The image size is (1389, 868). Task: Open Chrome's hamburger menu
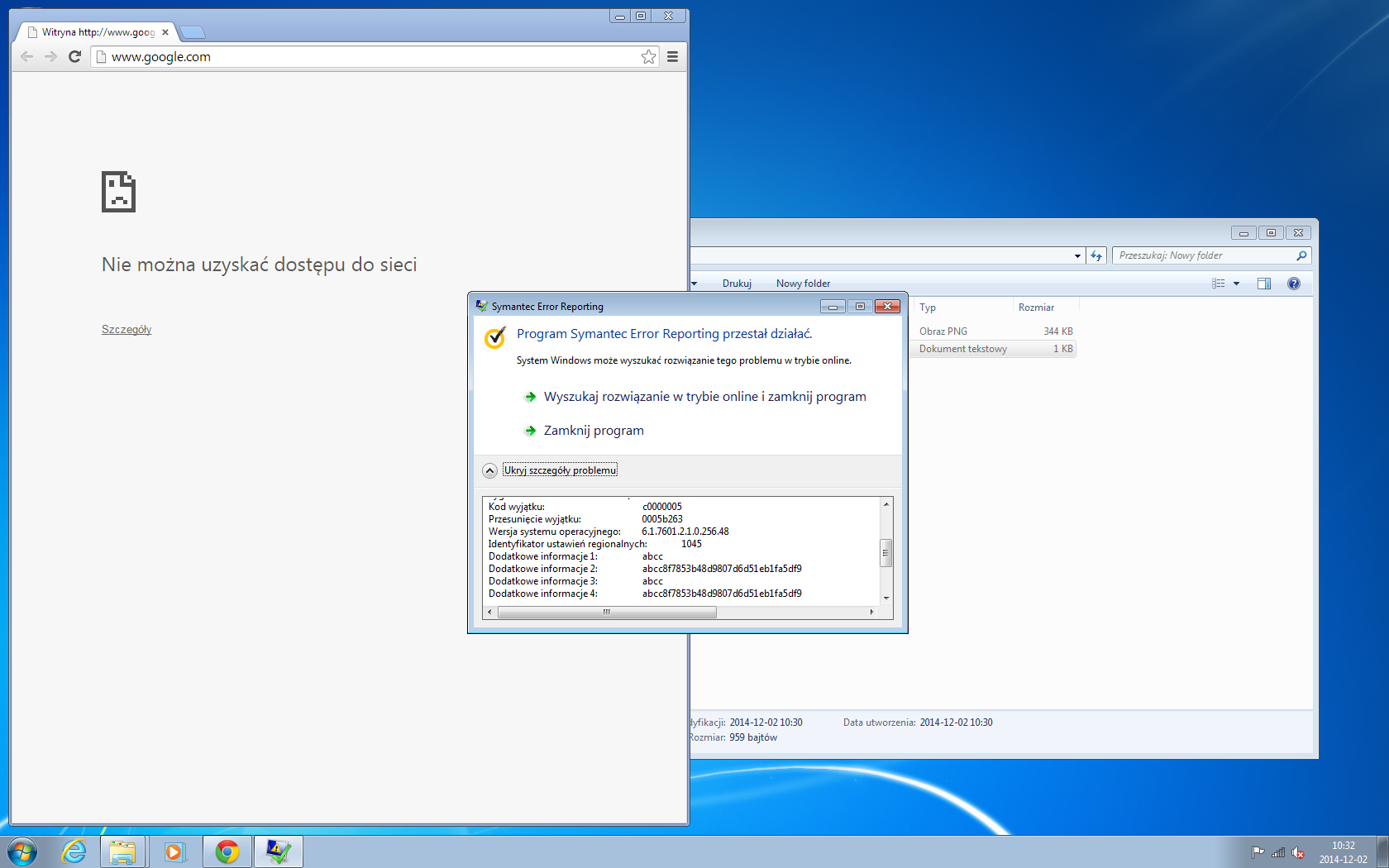672,56
